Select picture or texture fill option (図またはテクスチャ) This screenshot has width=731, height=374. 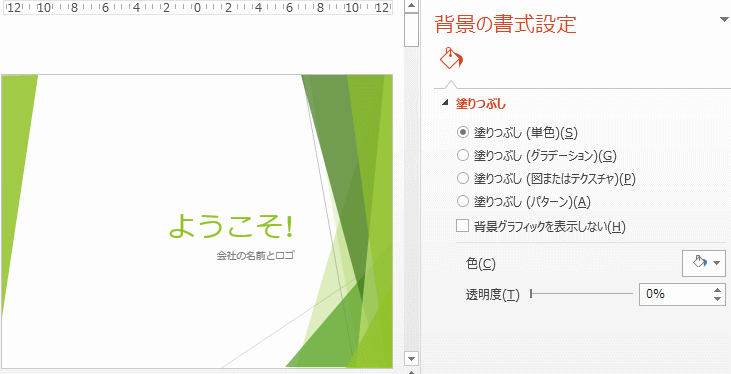point(546,178)
